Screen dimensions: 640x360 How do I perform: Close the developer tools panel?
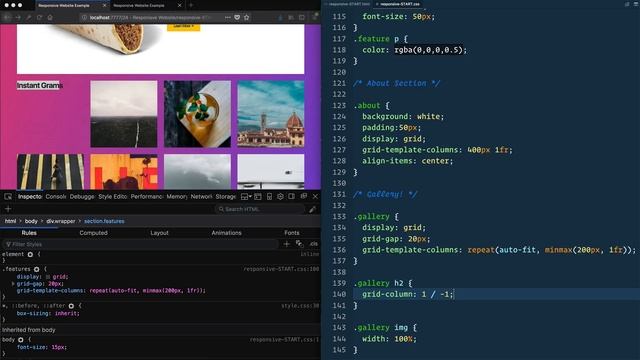pyautogui.click(x=316, y=197)
